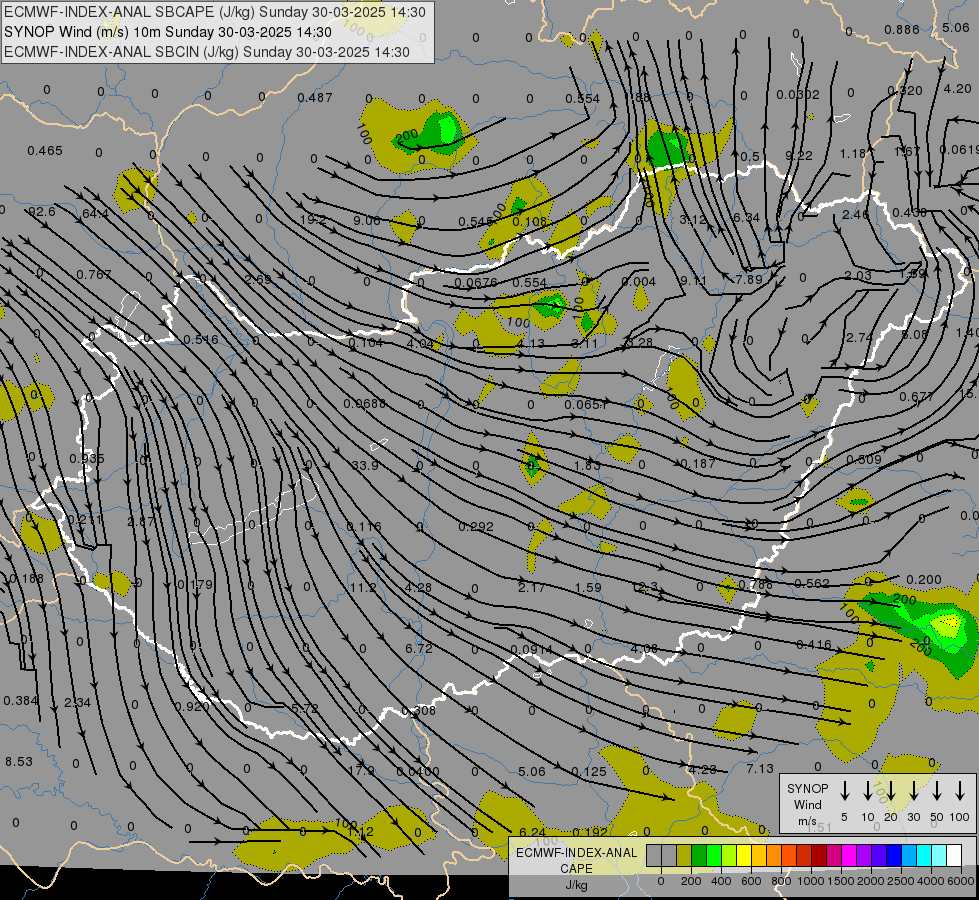The image size is (979, 900).
Task: Click the SYNOP Wind 10m title line
Action: click(x=168, y=32)
